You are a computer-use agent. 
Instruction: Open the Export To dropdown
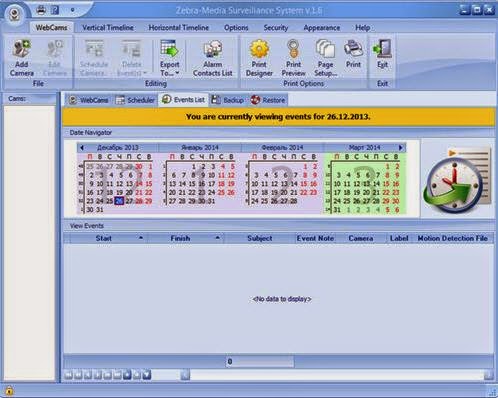[170, 58]
